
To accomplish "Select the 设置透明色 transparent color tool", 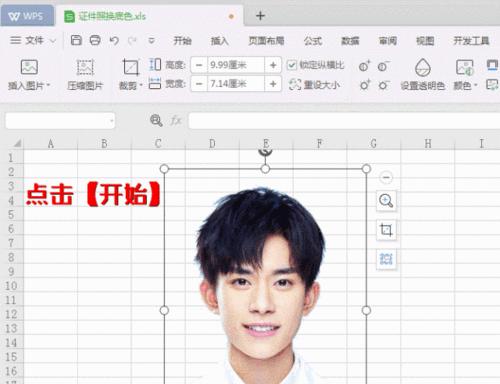I will [423, 74].
